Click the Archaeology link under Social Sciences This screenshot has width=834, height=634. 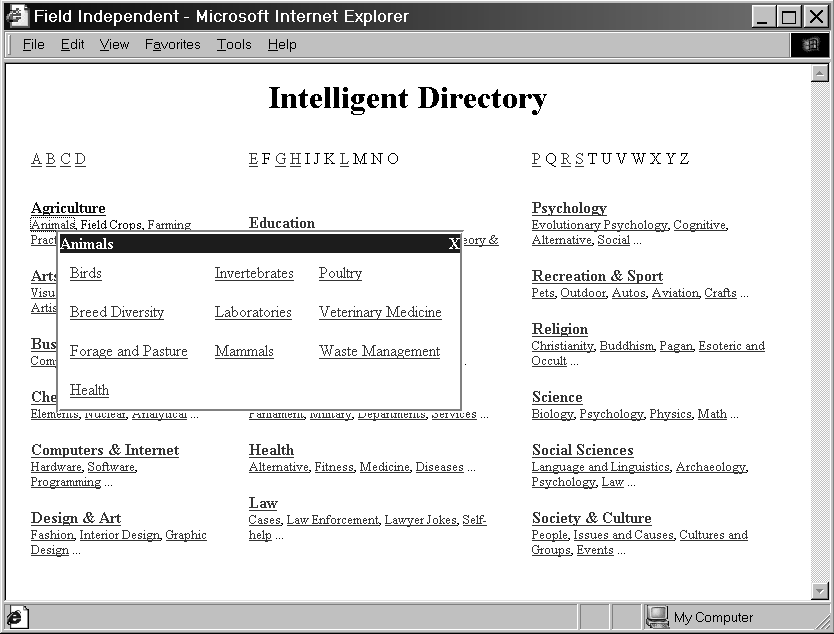[710, 467]
